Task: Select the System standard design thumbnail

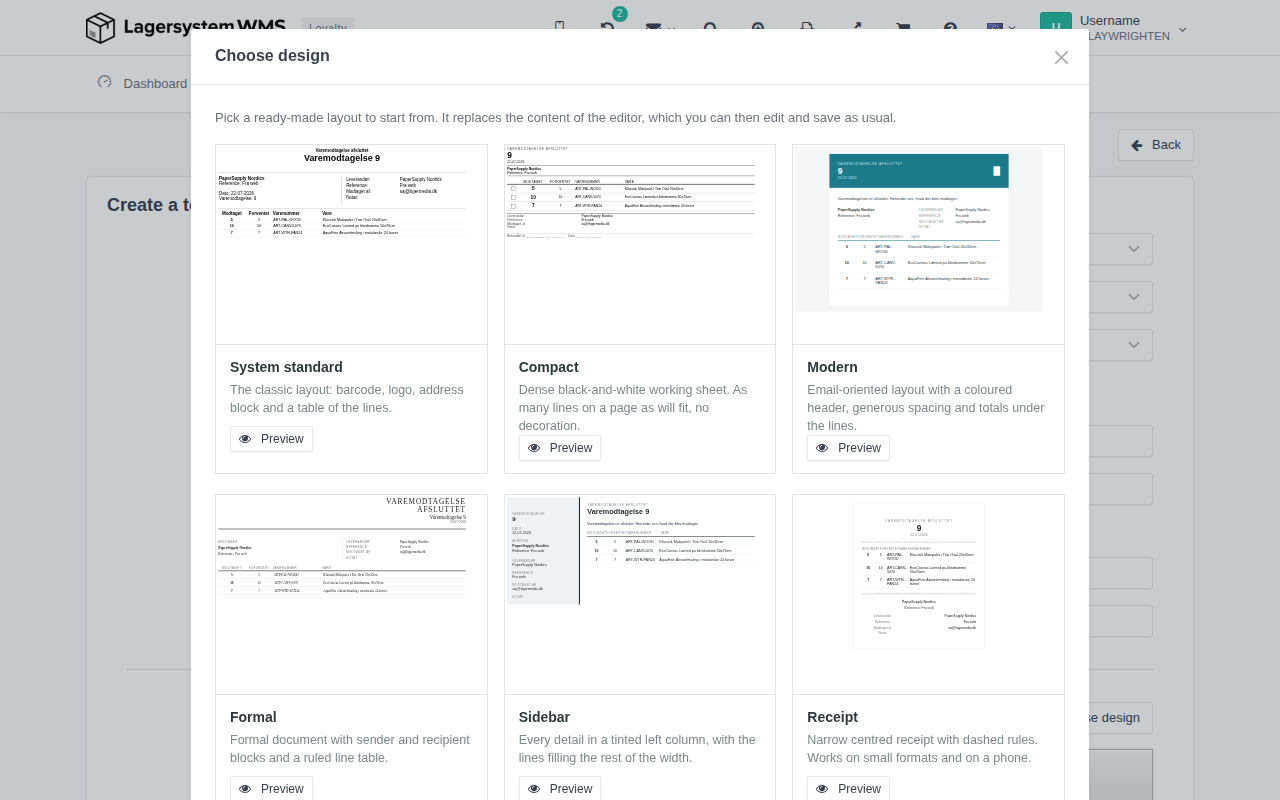Action: [351, 245]
